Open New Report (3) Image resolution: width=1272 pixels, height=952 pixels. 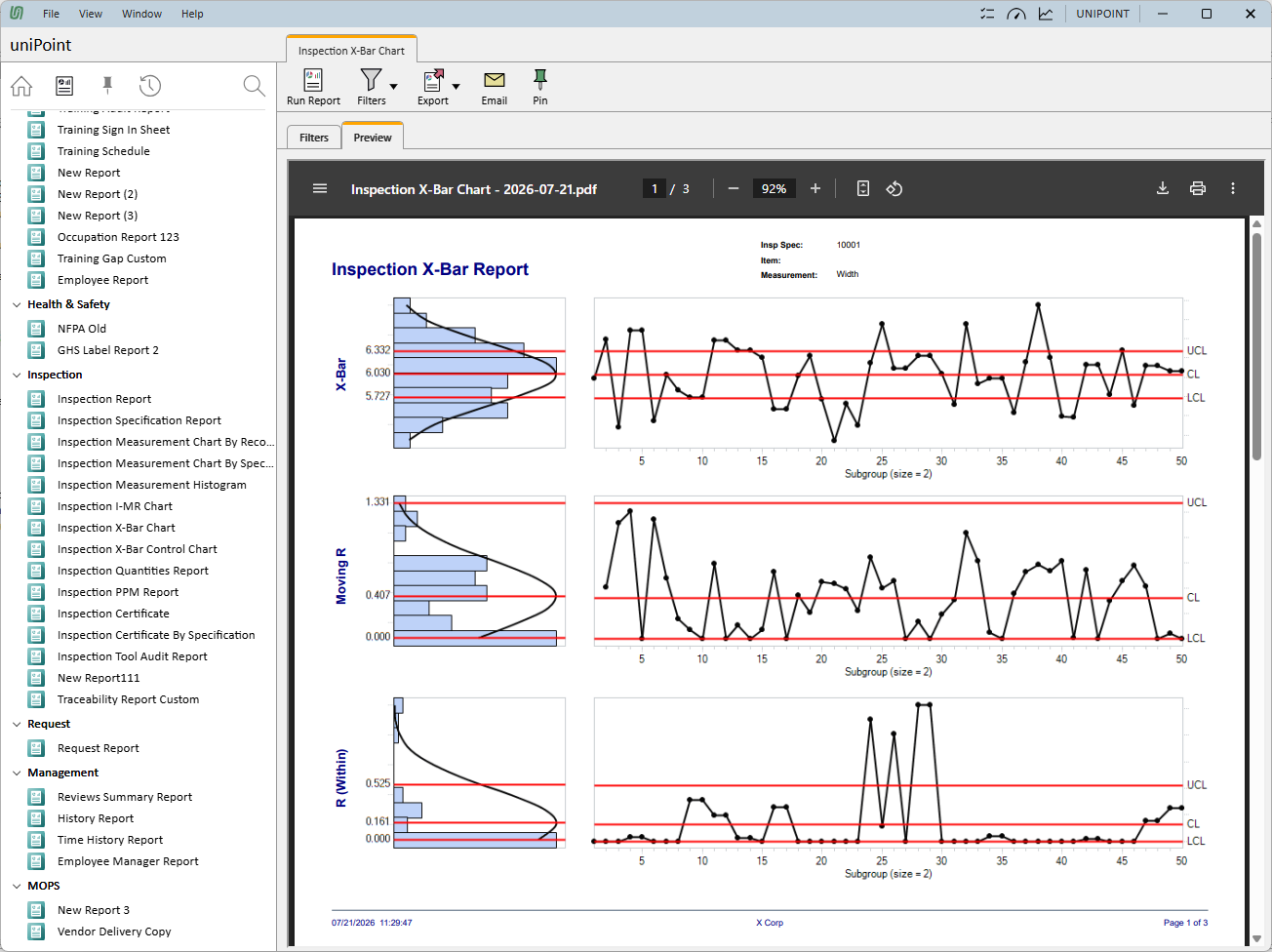pos(98,216)
